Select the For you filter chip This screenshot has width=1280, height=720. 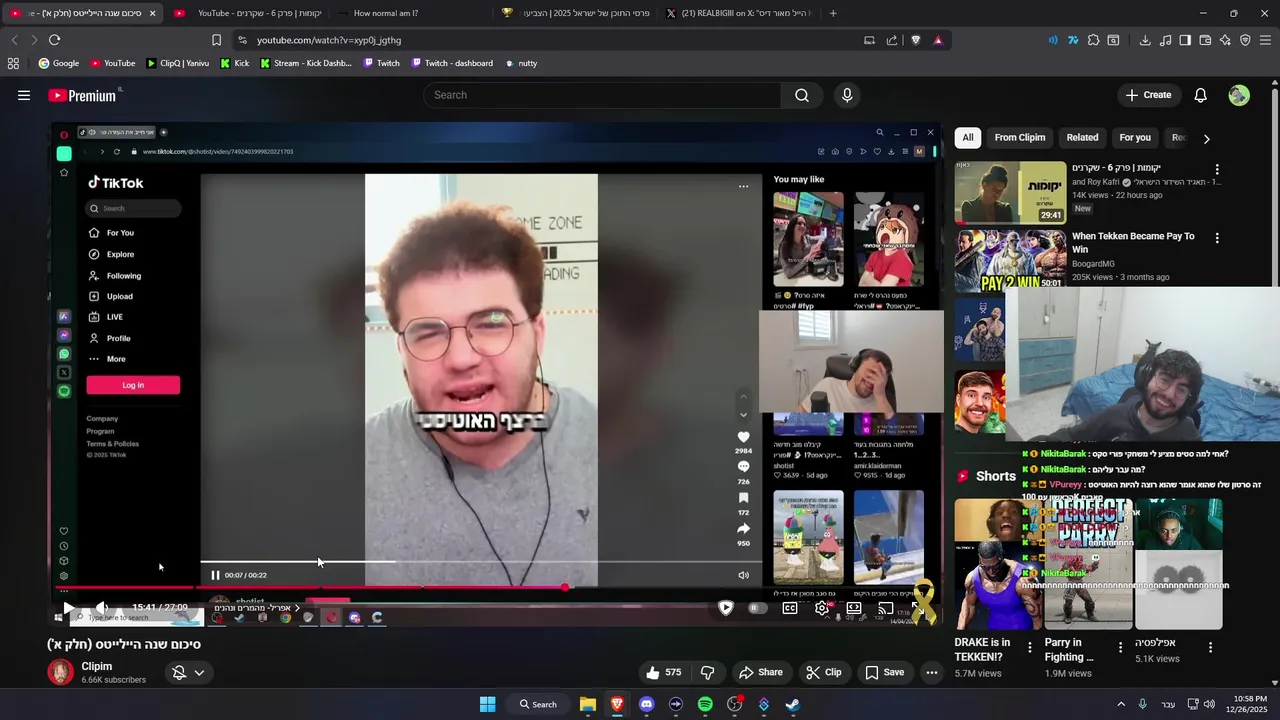coord(1135,138)
